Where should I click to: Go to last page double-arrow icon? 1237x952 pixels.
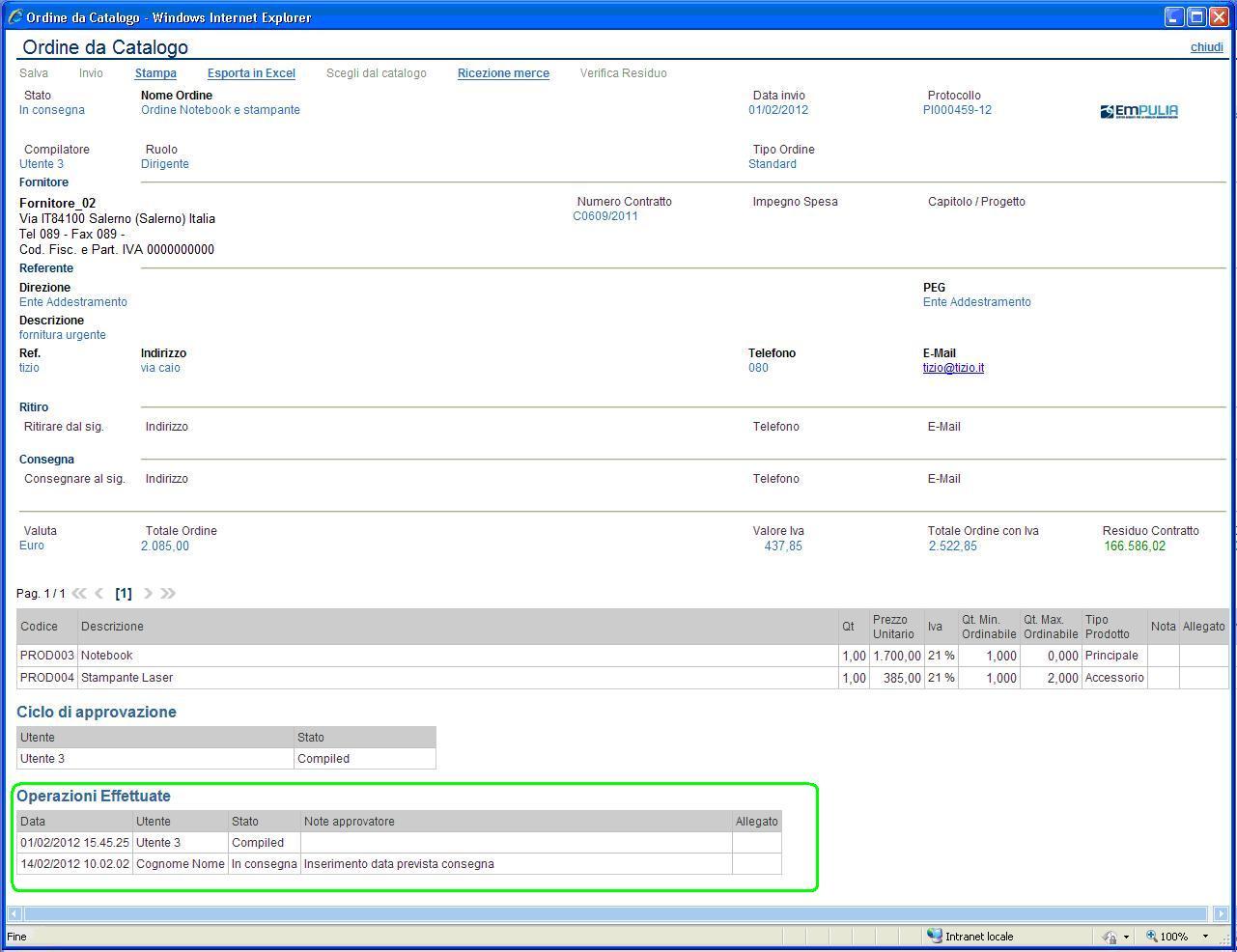pos(168,593)
